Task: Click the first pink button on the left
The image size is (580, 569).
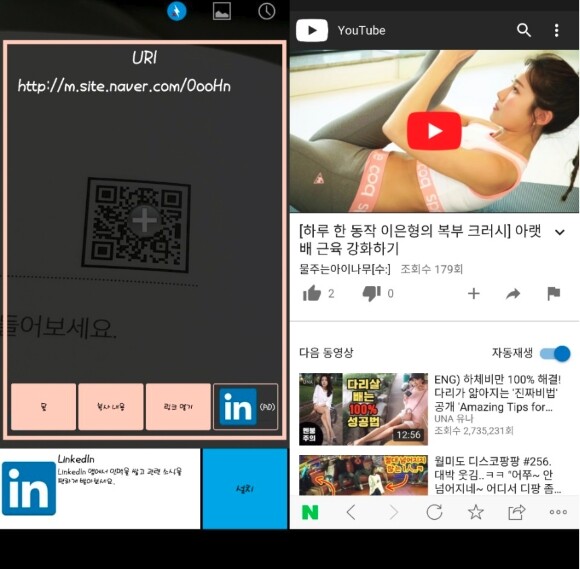Action: pyautogui.click(x=44, y=407)
